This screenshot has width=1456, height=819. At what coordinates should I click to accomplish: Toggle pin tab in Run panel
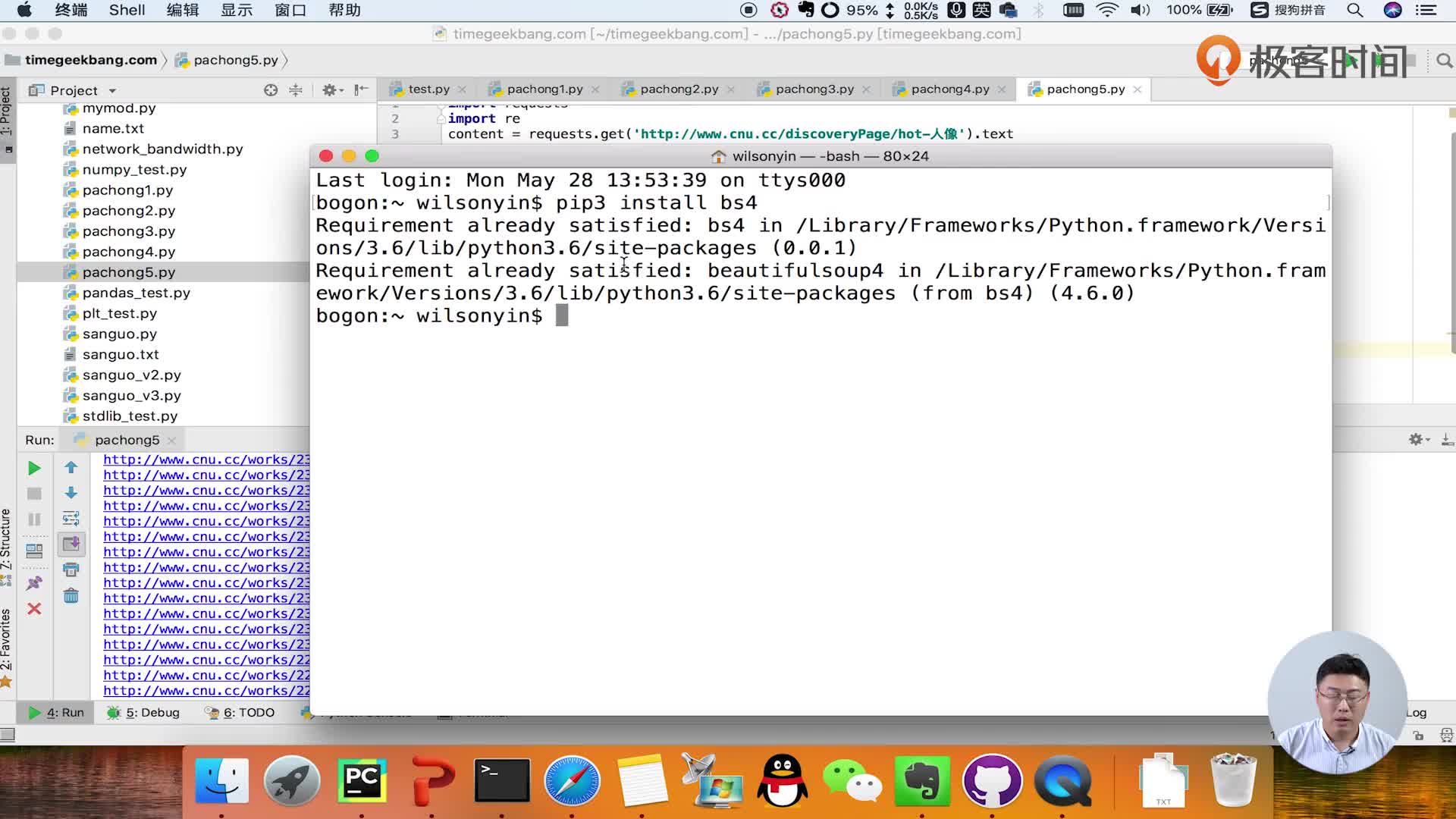[x=34, y=583]
